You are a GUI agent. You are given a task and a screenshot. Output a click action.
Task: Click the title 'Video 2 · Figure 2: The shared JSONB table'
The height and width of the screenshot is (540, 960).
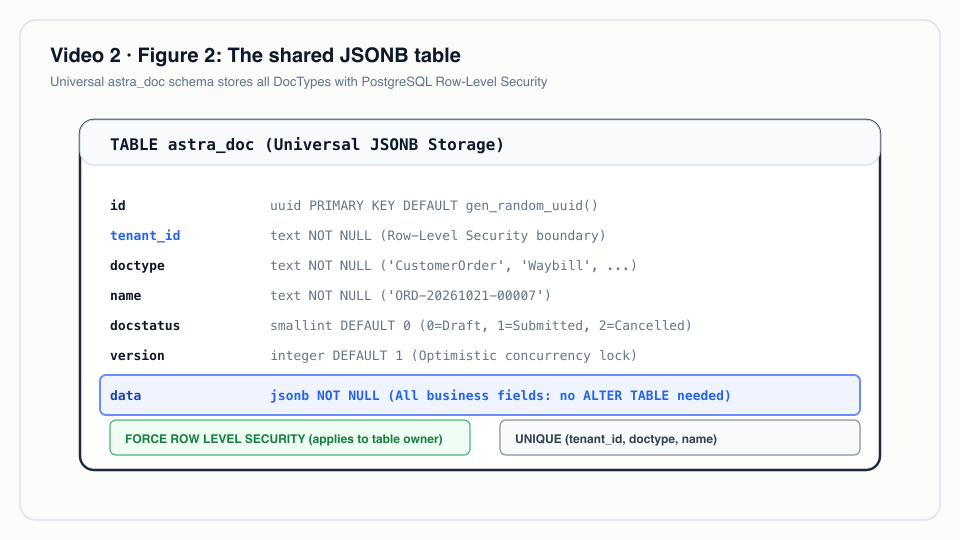pos(255,55)
